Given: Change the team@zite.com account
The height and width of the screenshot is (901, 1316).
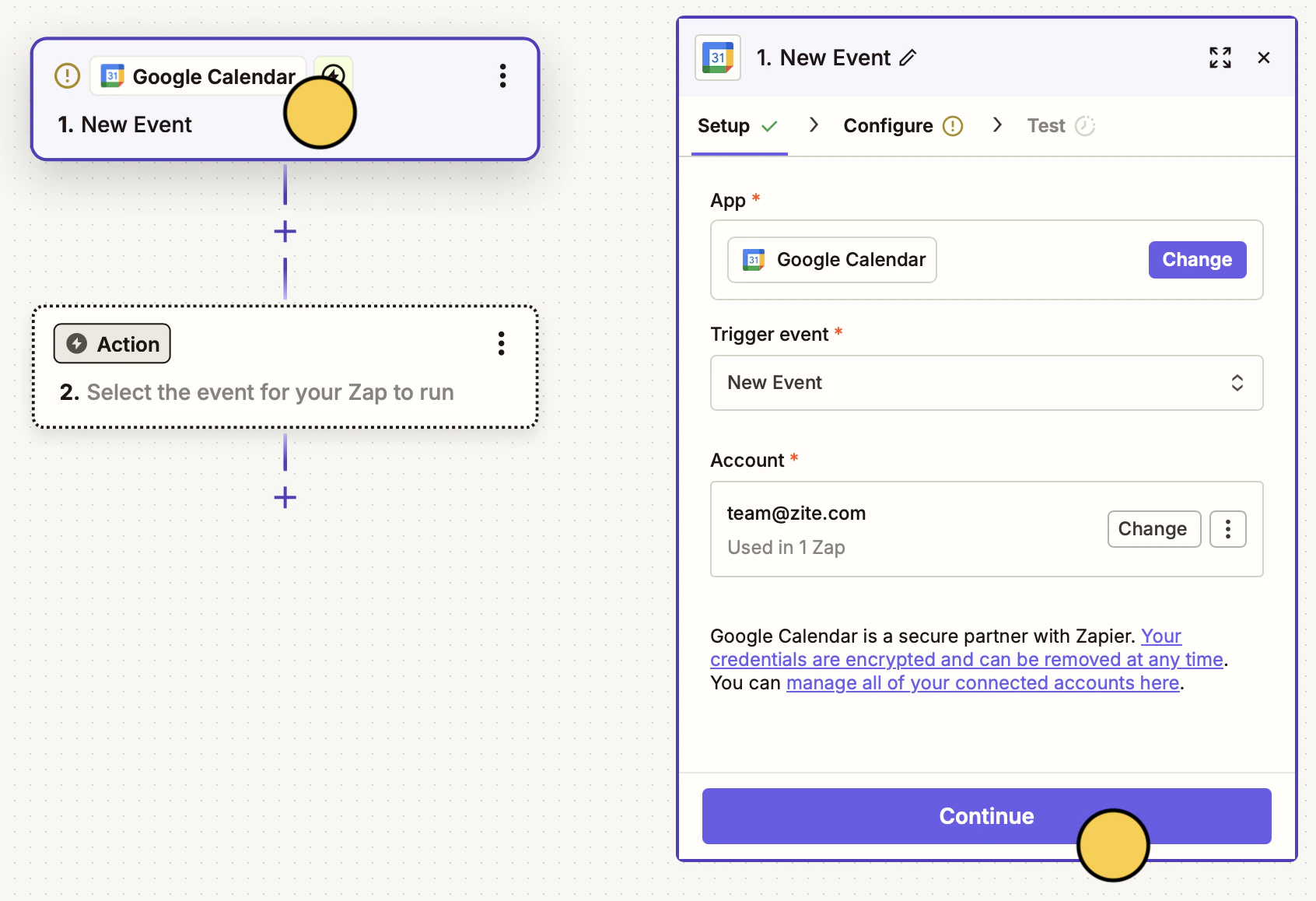Looking at the screenshot, I should pos(1153,529).
